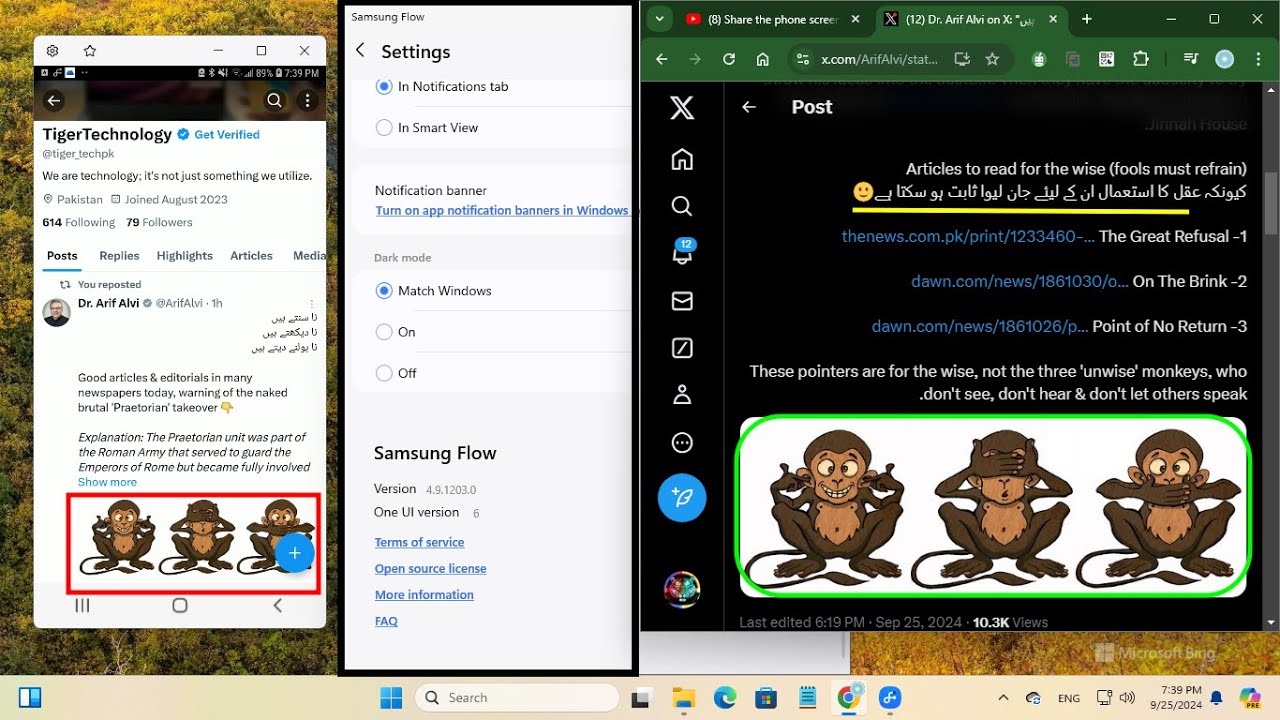The width and height of the screenshot is (1280, 720).
Task: Open the three monkeys image in X post
Action: tap(994, 506)
